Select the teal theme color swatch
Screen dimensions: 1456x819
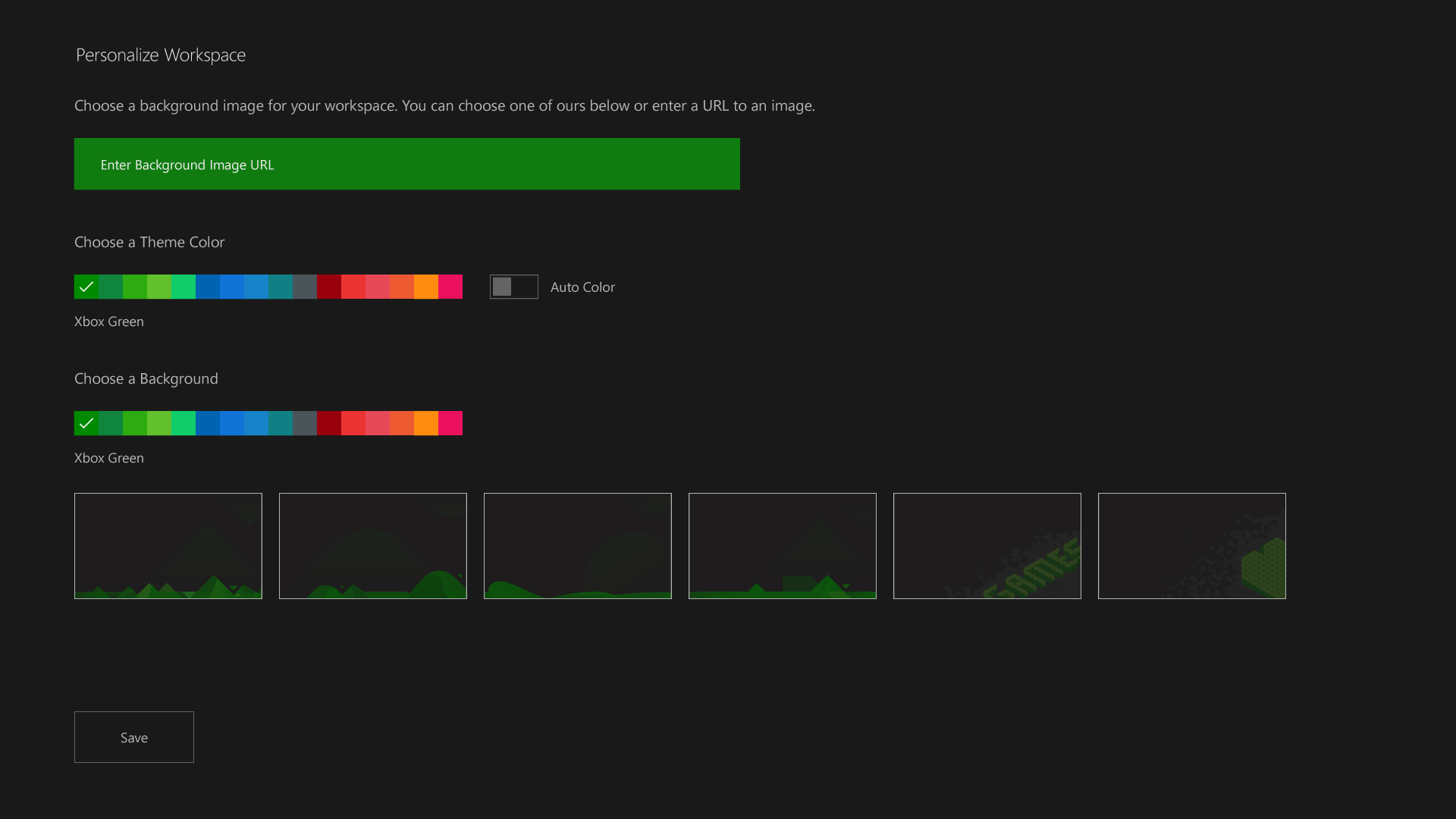click(281, 287)
